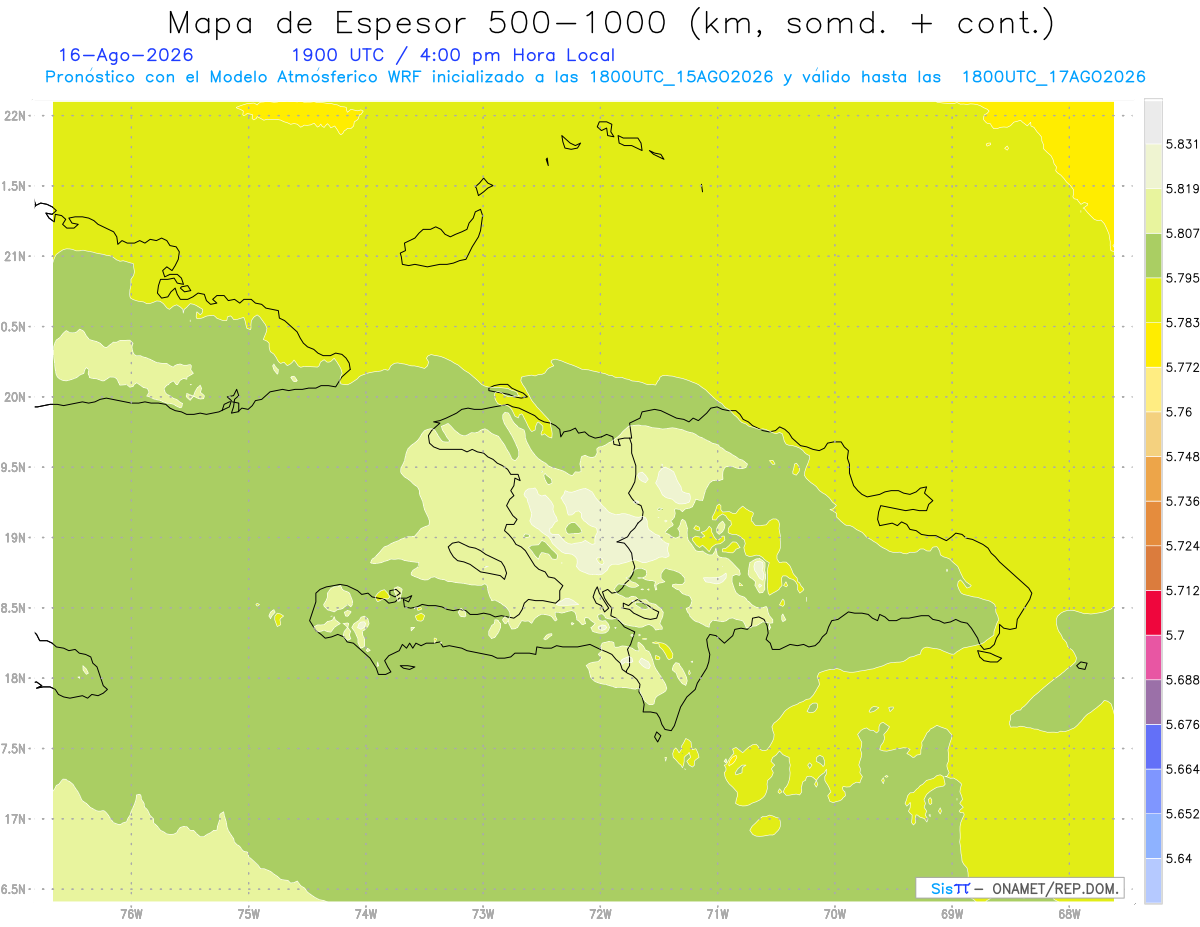The height and width of the screenshot is (927, 1200).
Task: Click the longitude label 75W
Action: tap(249, 913)
